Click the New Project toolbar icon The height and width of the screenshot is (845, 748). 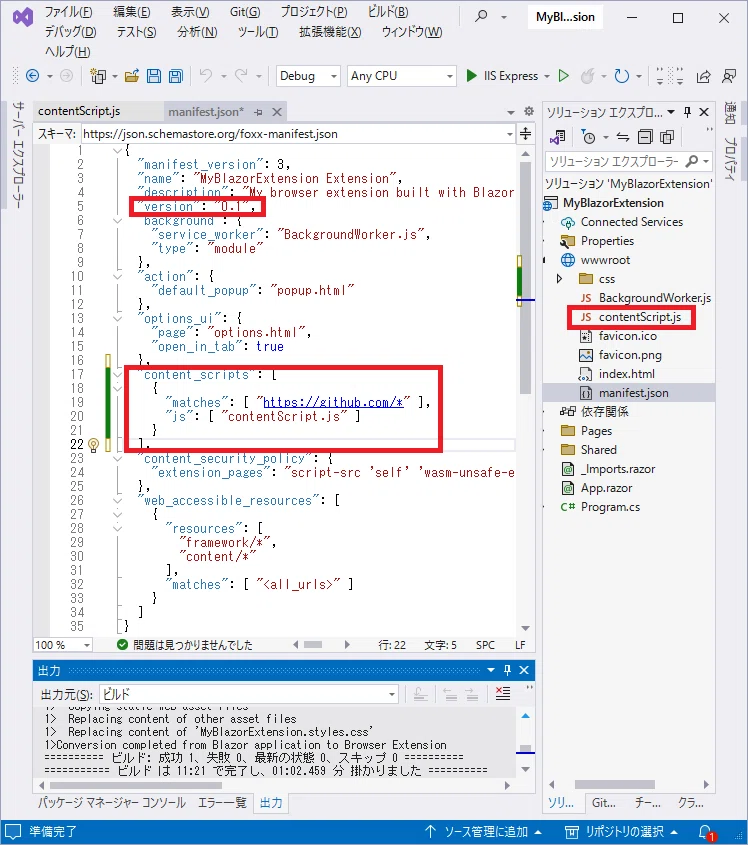click(98, 76)
